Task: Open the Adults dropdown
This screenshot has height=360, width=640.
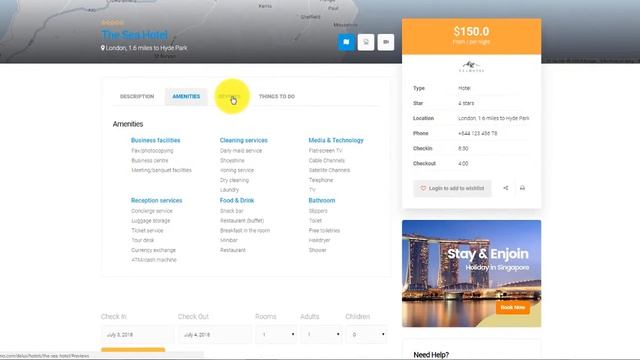Action: pyautogui.click(x=321, y=334)
